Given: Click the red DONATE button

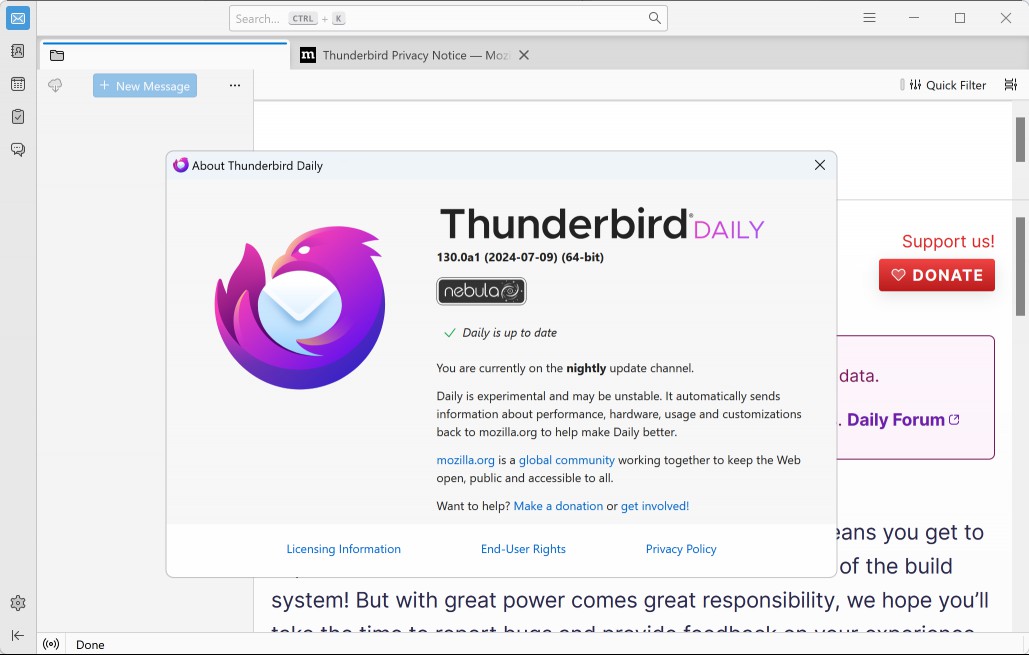Looking at the screenshot, I should [x=936, y=275].
